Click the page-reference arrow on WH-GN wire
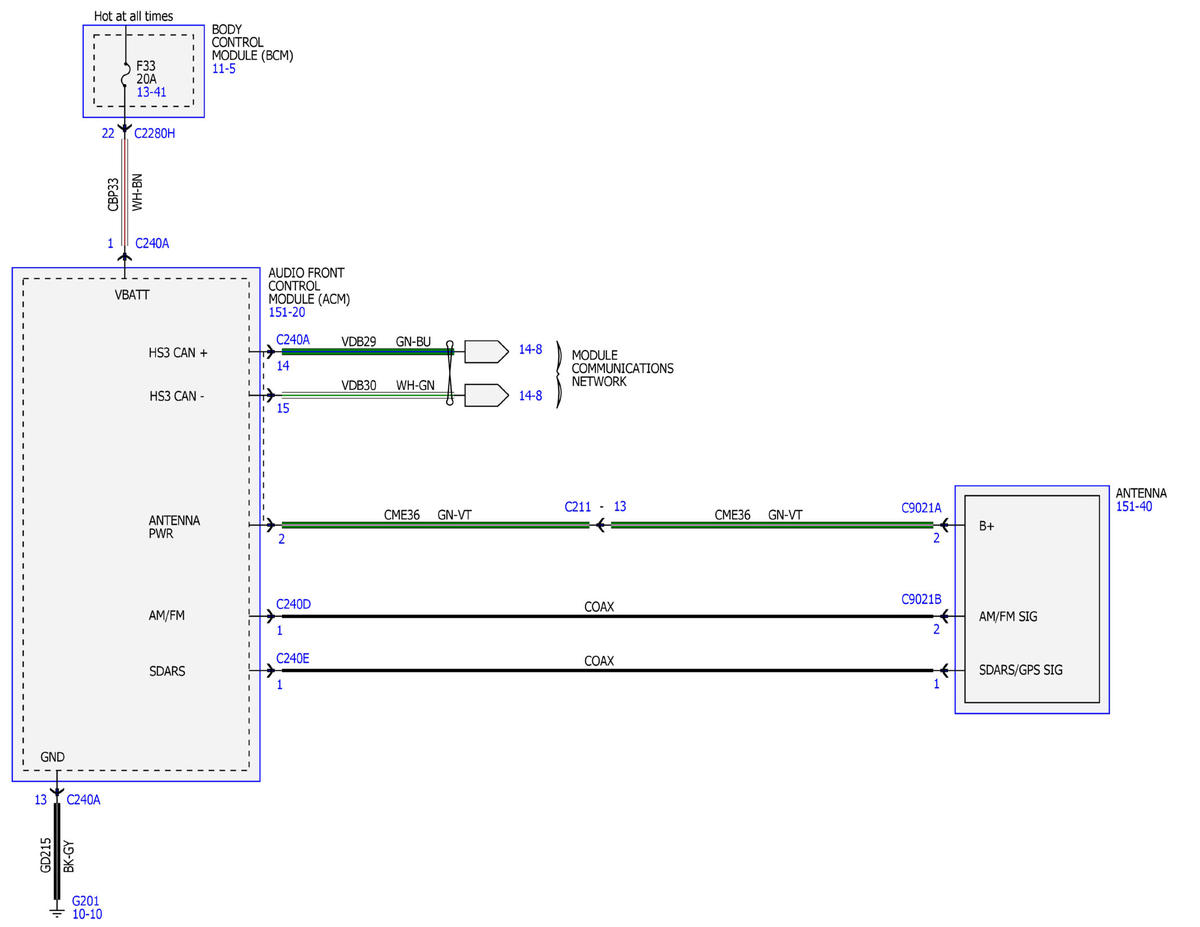1200x927 pixels. point(487,395)
